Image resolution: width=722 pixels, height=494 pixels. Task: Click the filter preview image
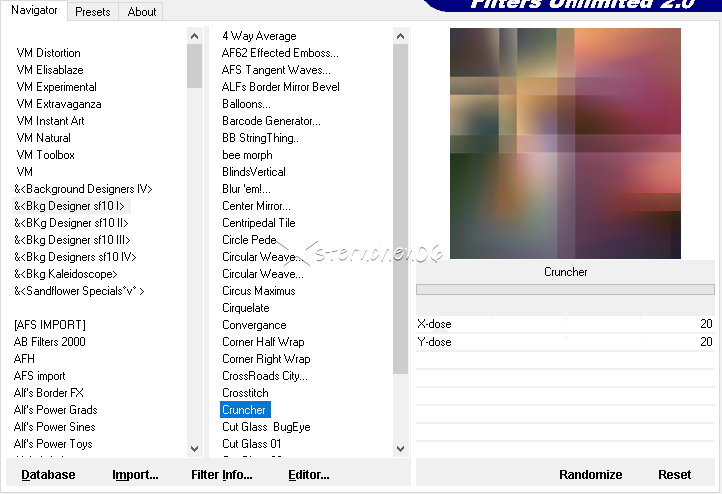pos(565,143)
